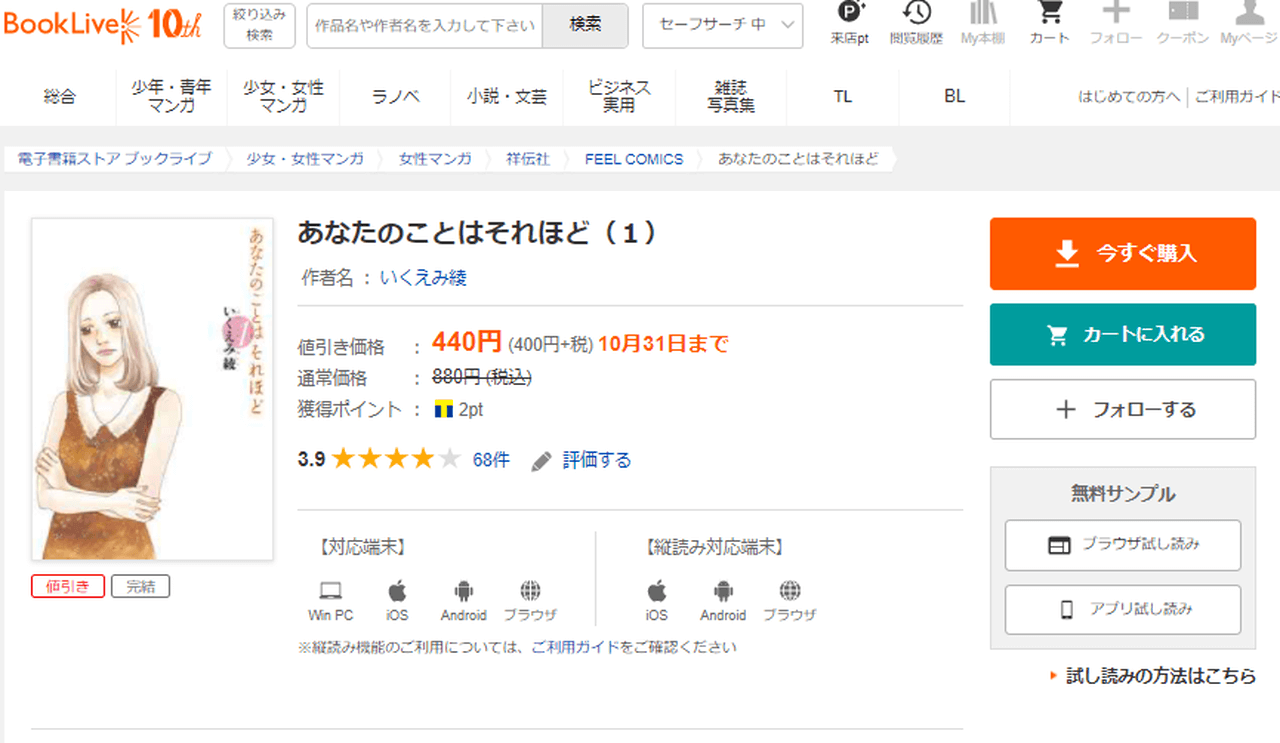Click the star rating display
The height and width of the screenshot is (743, 1280).
point(395,460)
